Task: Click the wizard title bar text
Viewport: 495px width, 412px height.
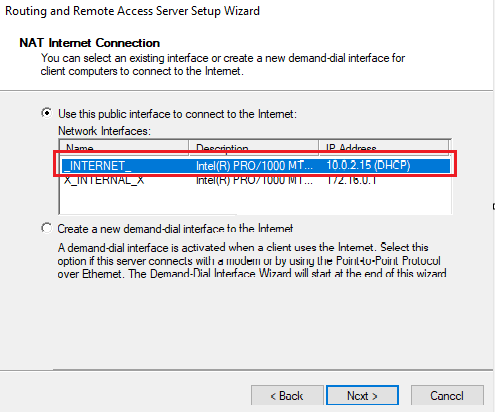Action: pyautogui.click(x=132, y=11)
